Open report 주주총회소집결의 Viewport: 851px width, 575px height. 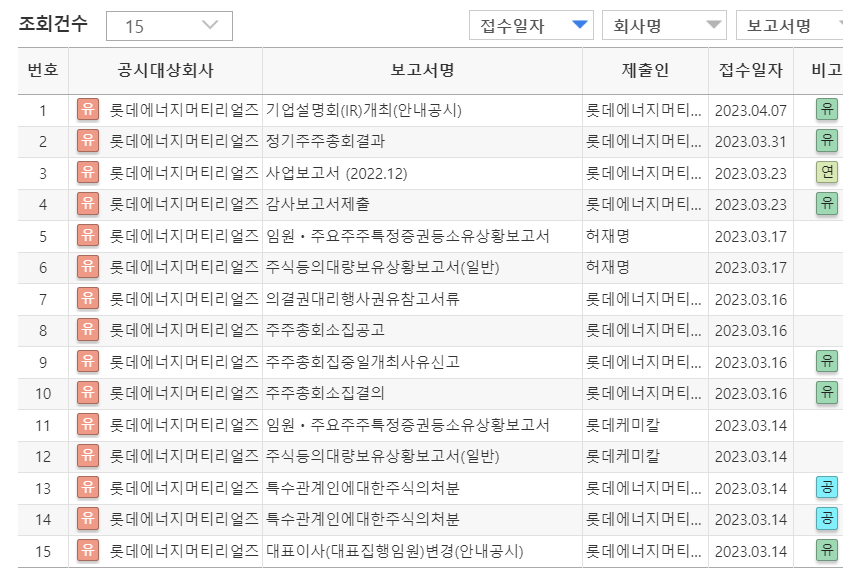pyautogui.click(x=325, y=393)
